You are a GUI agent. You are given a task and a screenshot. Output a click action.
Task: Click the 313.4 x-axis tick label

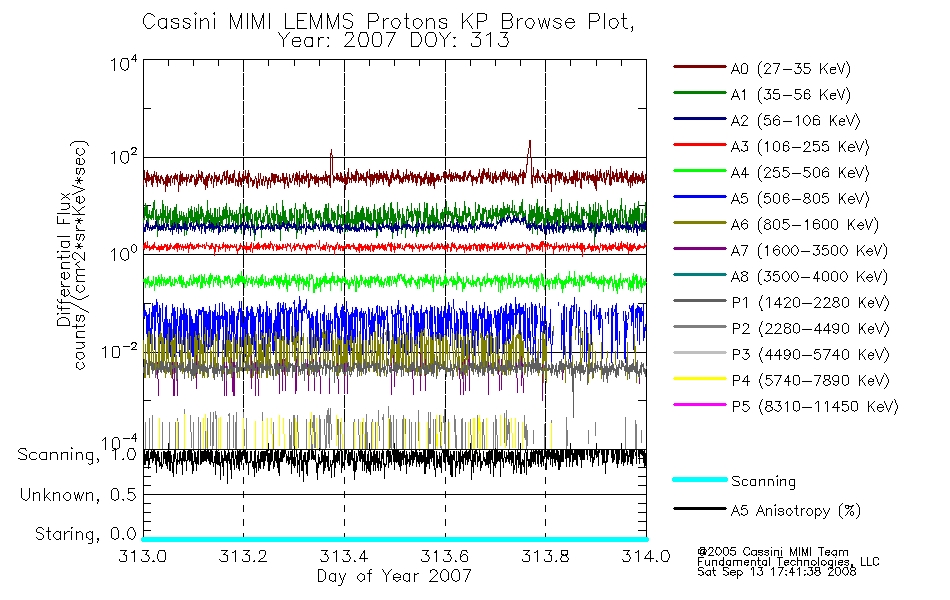point(344,556)
